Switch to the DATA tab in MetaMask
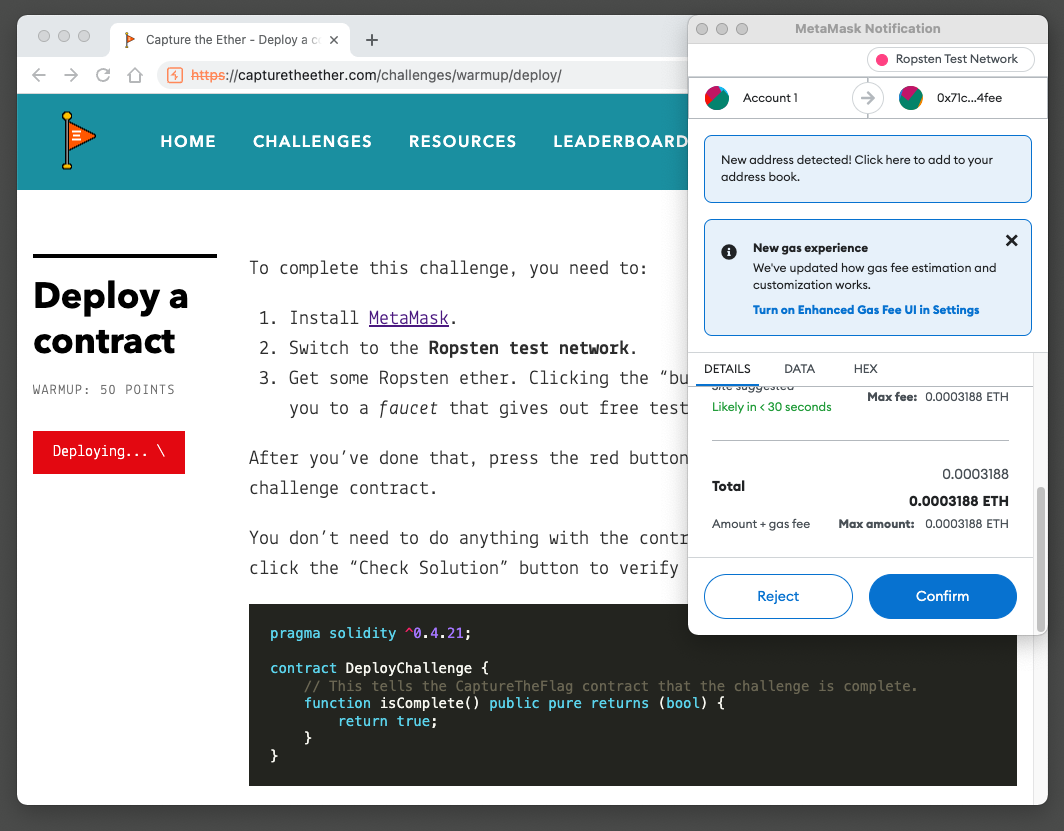The image size is (1064, 831). point(799,369)
